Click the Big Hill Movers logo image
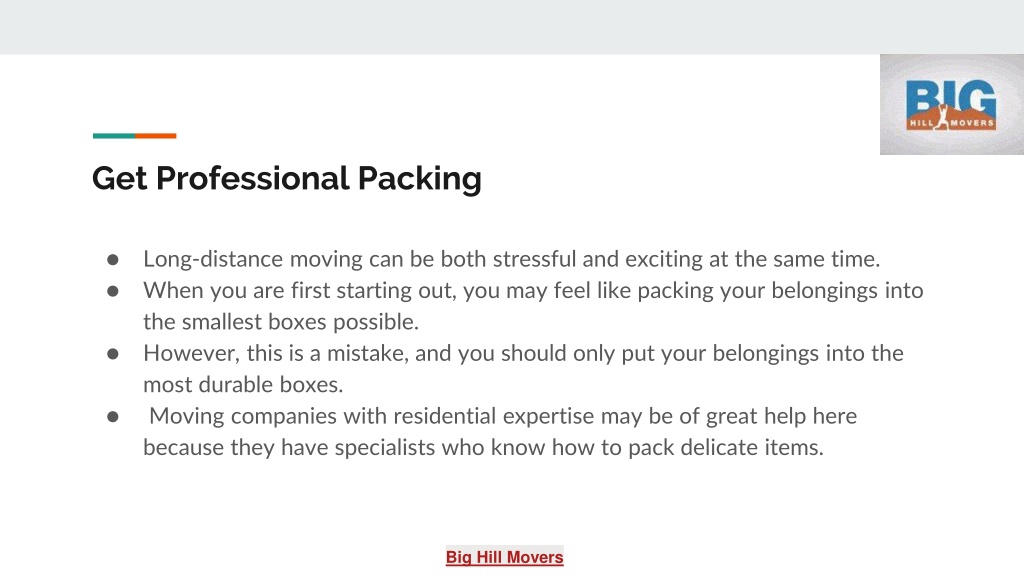Viewport: 1024px width, 576px height. [952, 104]
